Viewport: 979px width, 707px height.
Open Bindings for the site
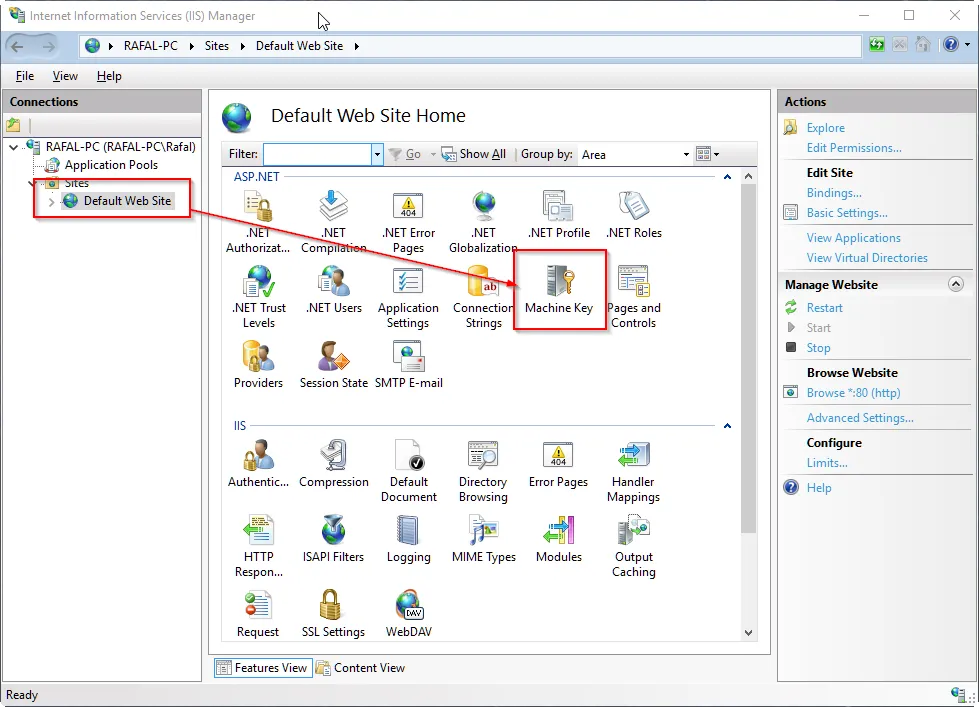click(x=834, y=193)
